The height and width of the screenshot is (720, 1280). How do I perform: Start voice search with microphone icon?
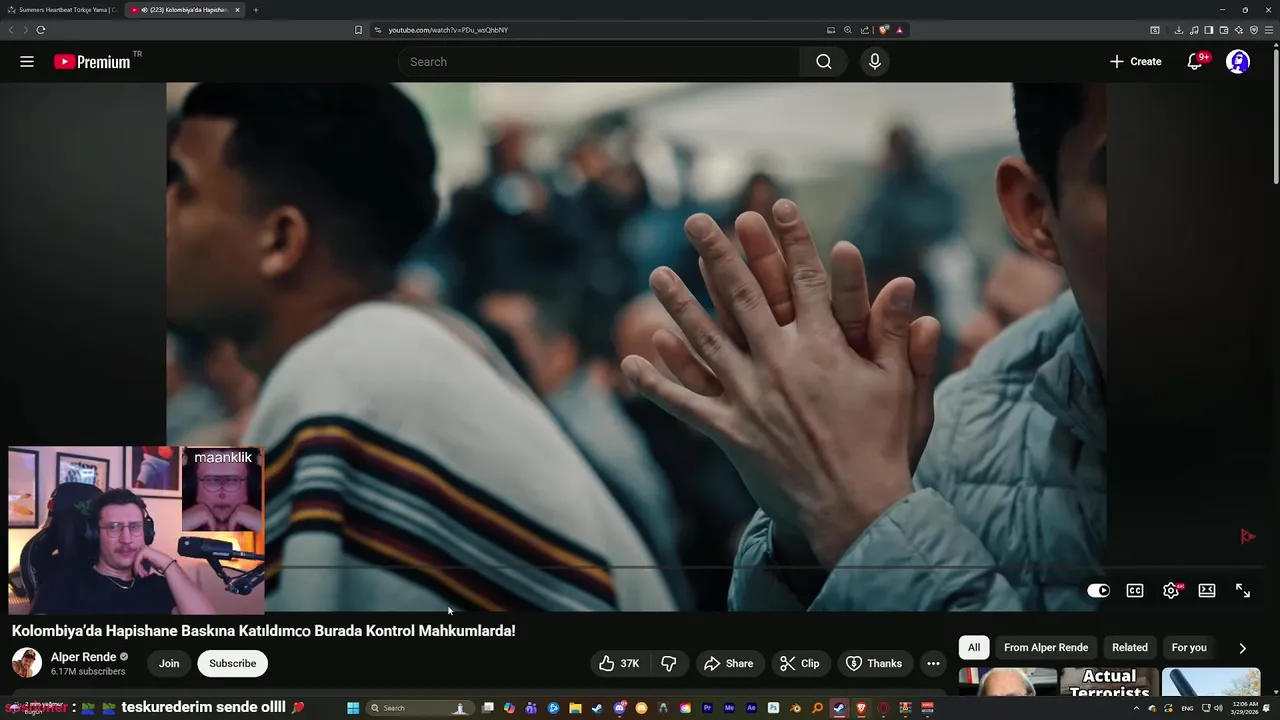point(875,62)
